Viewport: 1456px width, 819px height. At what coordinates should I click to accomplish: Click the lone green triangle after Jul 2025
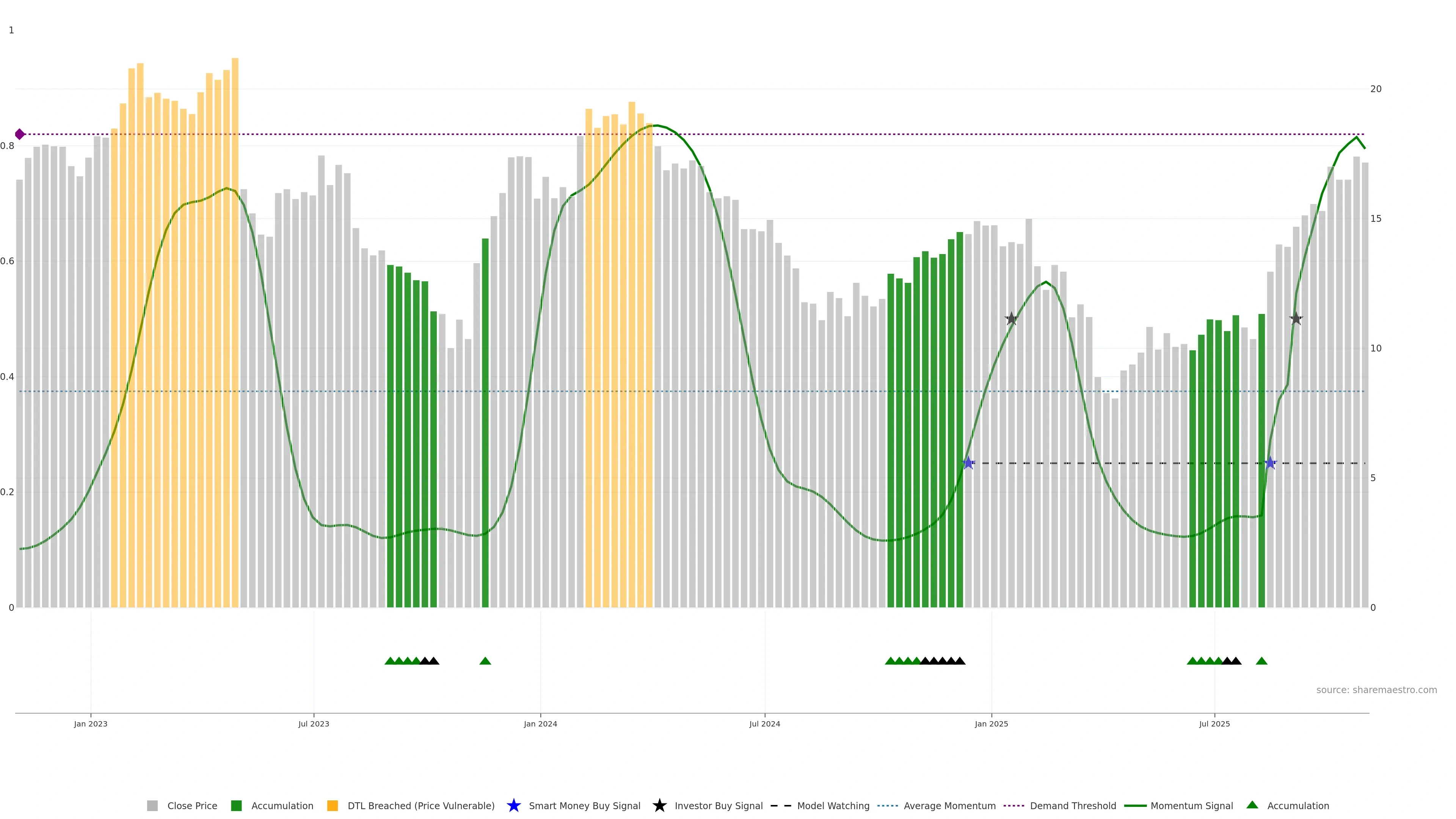point(1261,661)
